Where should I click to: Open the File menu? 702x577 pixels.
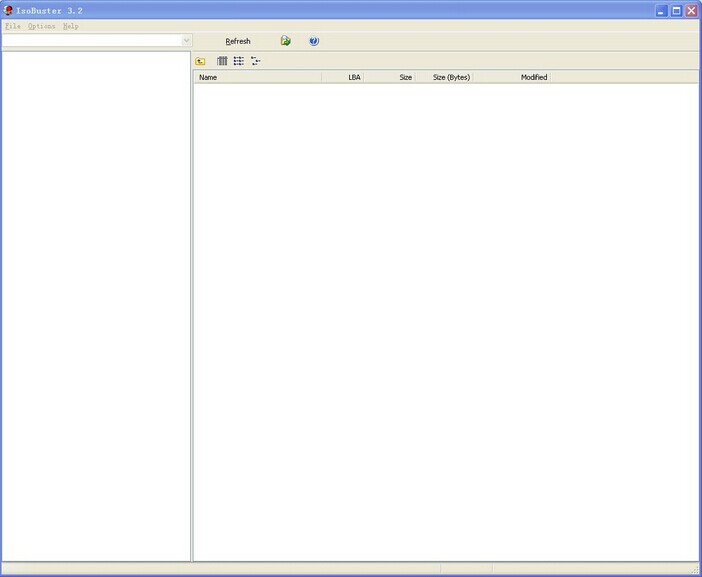[x=12, y=26]
